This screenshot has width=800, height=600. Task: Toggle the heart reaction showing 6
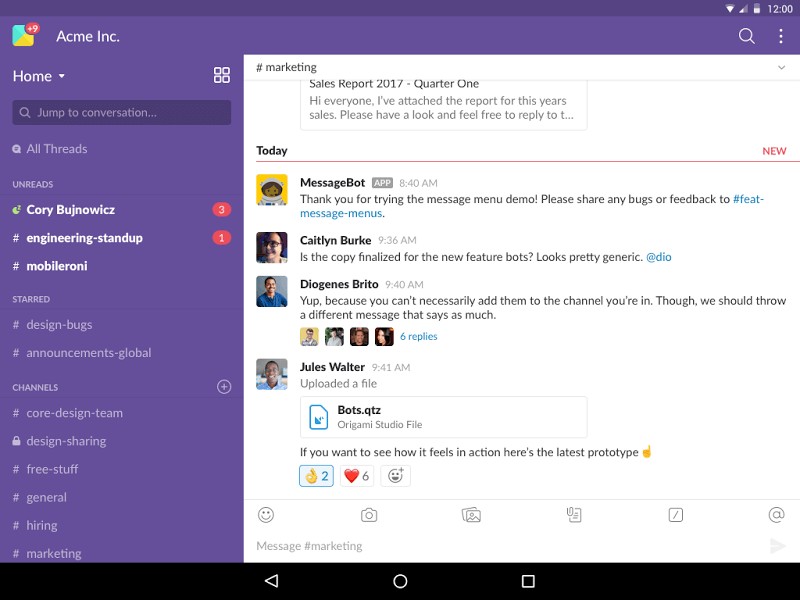[x=356, y=476]
